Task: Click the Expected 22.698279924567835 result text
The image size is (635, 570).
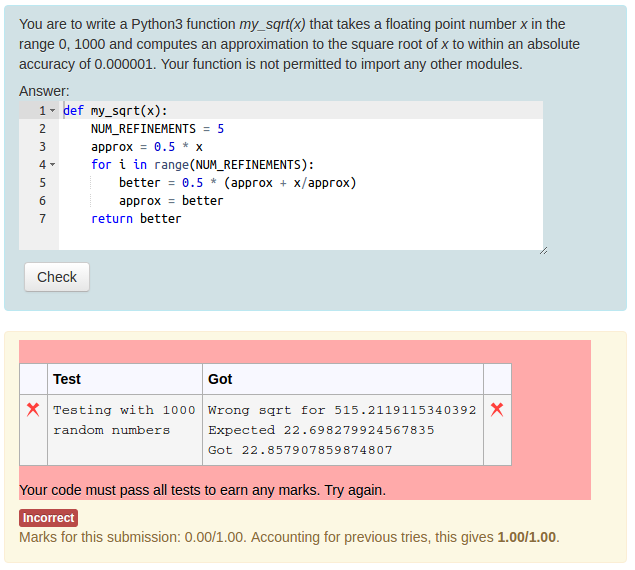Action: (x=321, y=430)
